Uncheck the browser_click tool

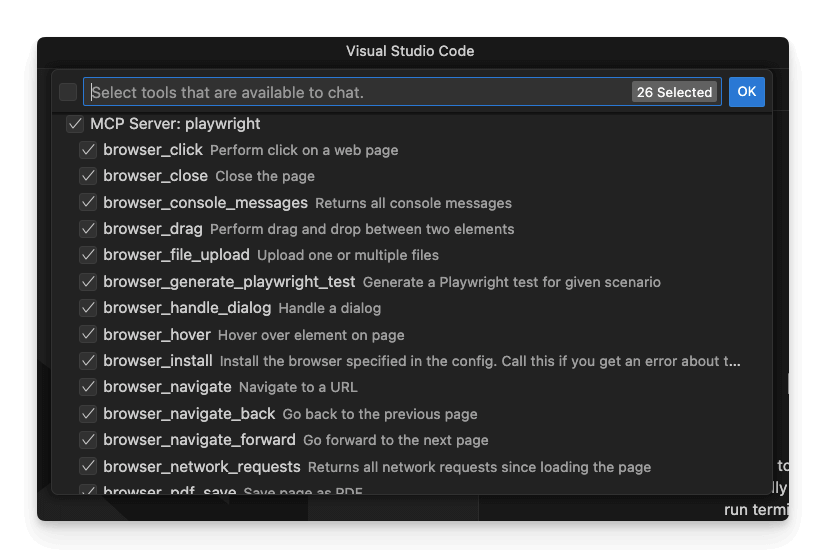coord(88,150)
